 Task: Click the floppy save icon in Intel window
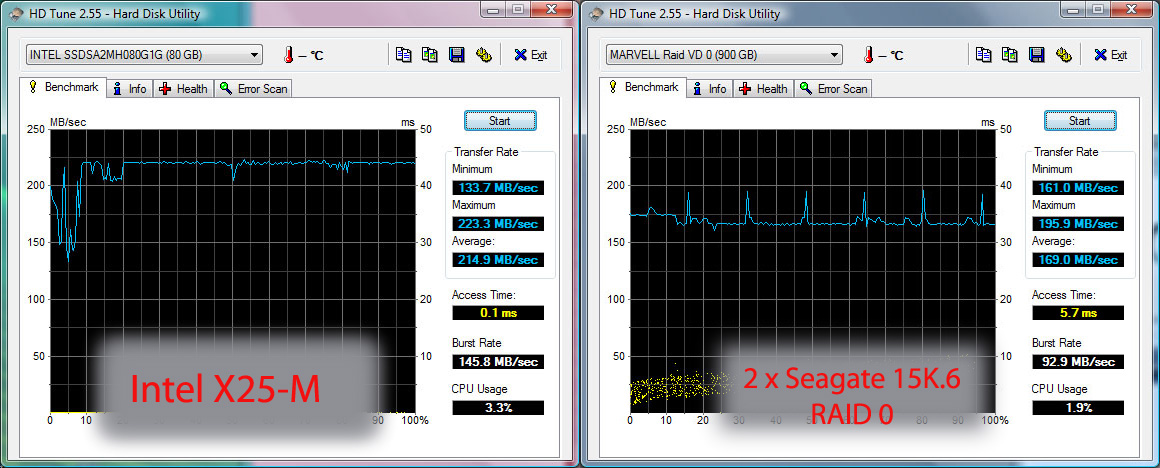pyautogui.click(x=456, y=55)
